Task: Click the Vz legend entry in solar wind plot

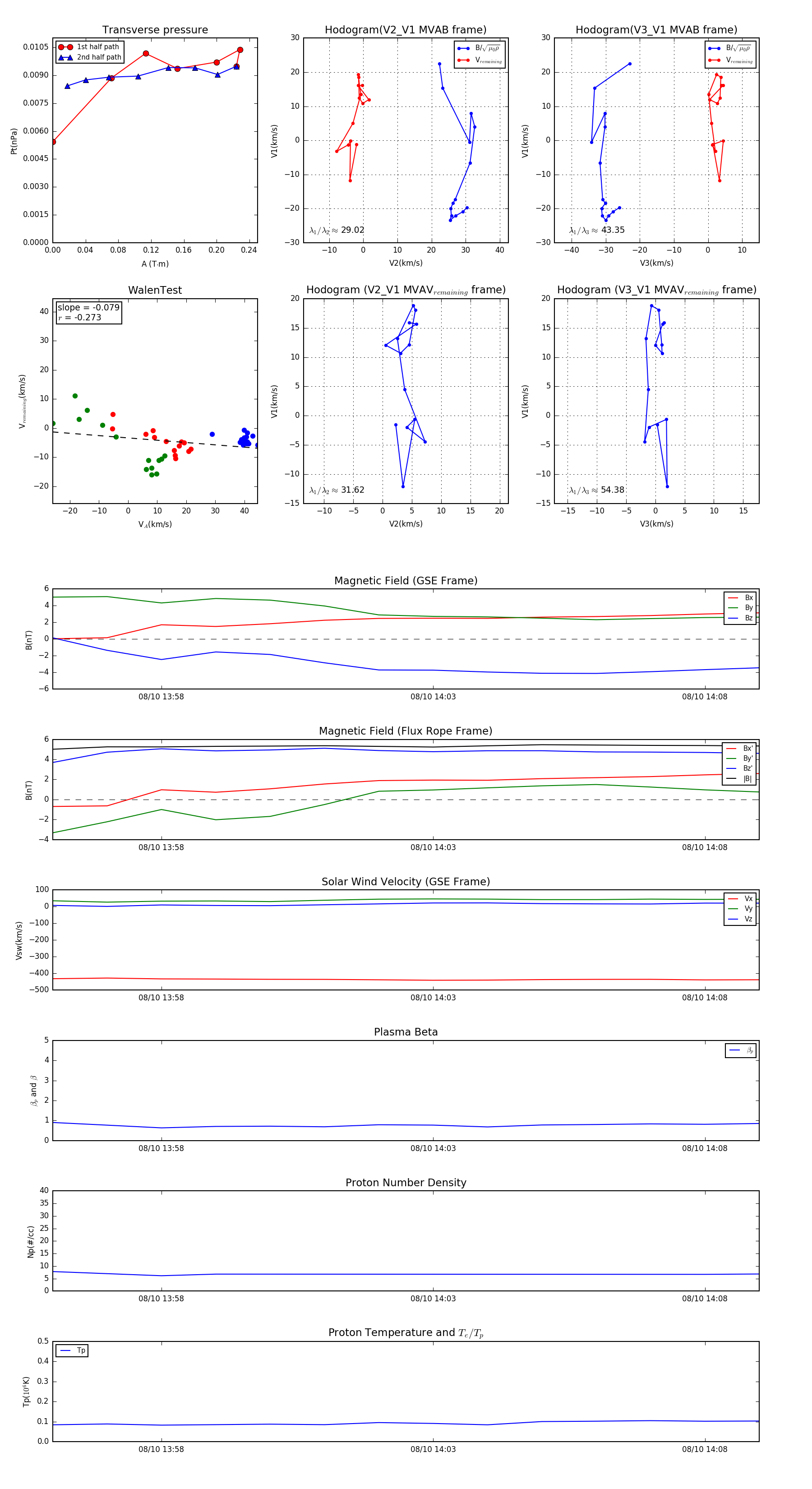Action: 740,919
